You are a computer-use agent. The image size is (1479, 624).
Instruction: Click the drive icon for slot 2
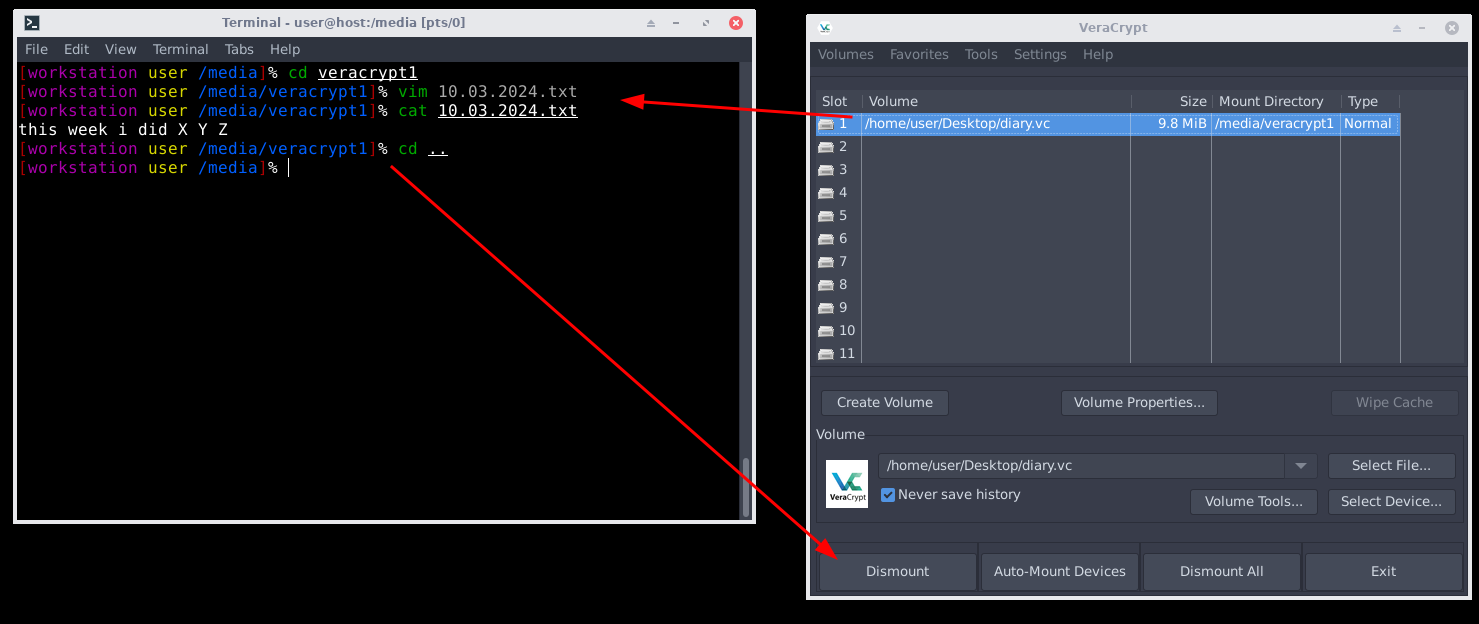point(826,147)
